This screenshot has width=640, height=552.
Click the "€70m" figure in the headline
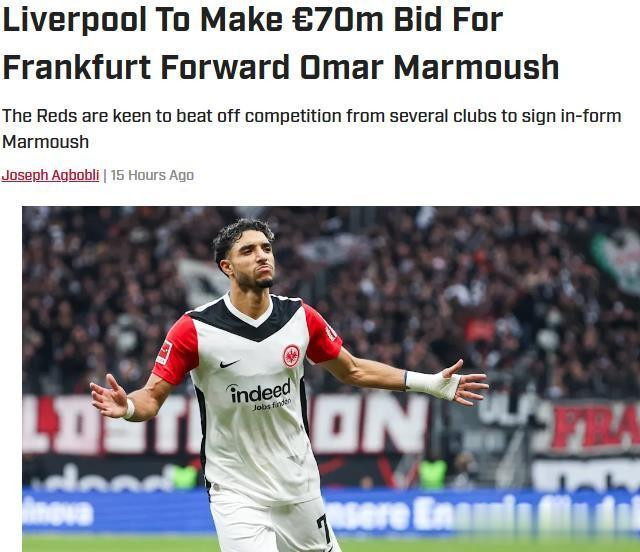click(338, 20)
